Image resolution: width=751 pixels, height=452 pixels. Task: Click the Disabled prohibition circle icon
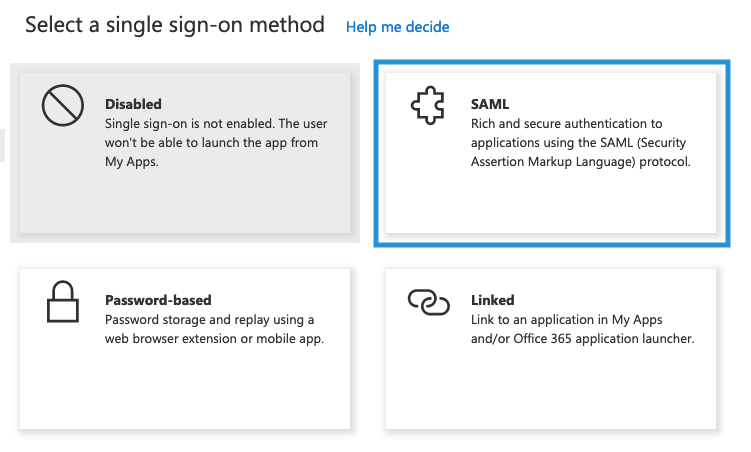62,106
